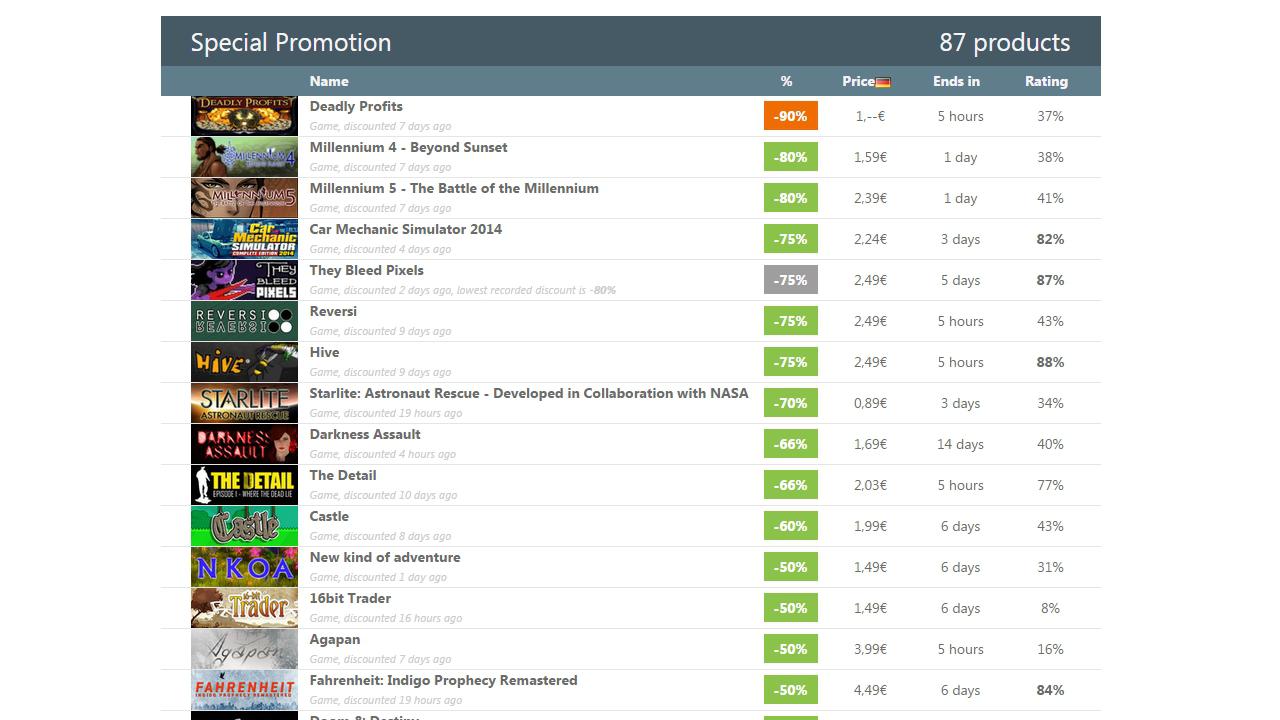Open Starlite: Astronaut Rescue title link

(x=529, y=393)
